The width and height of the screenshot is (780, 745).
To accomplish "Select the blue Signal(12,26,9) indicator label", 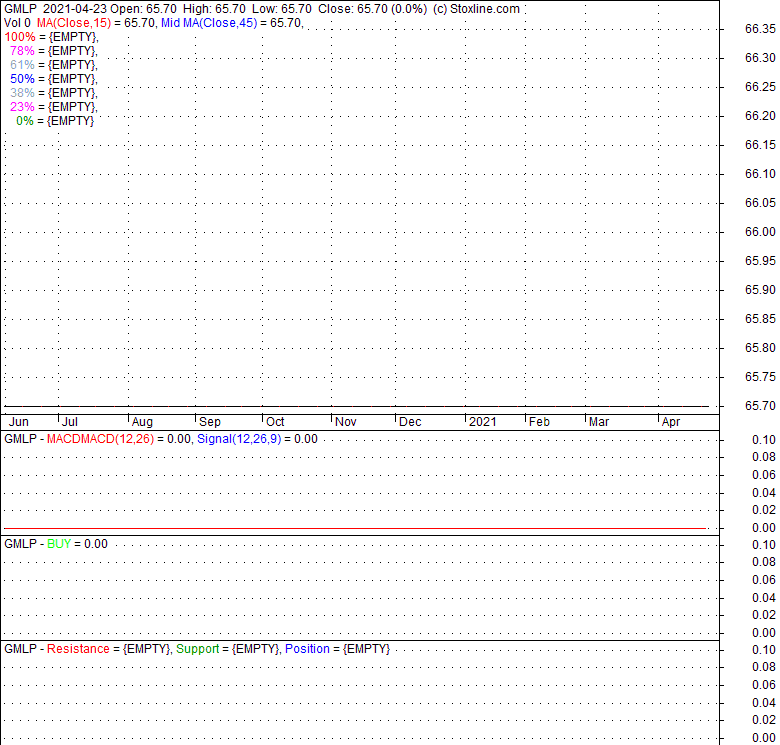I will tap(239, 439).
